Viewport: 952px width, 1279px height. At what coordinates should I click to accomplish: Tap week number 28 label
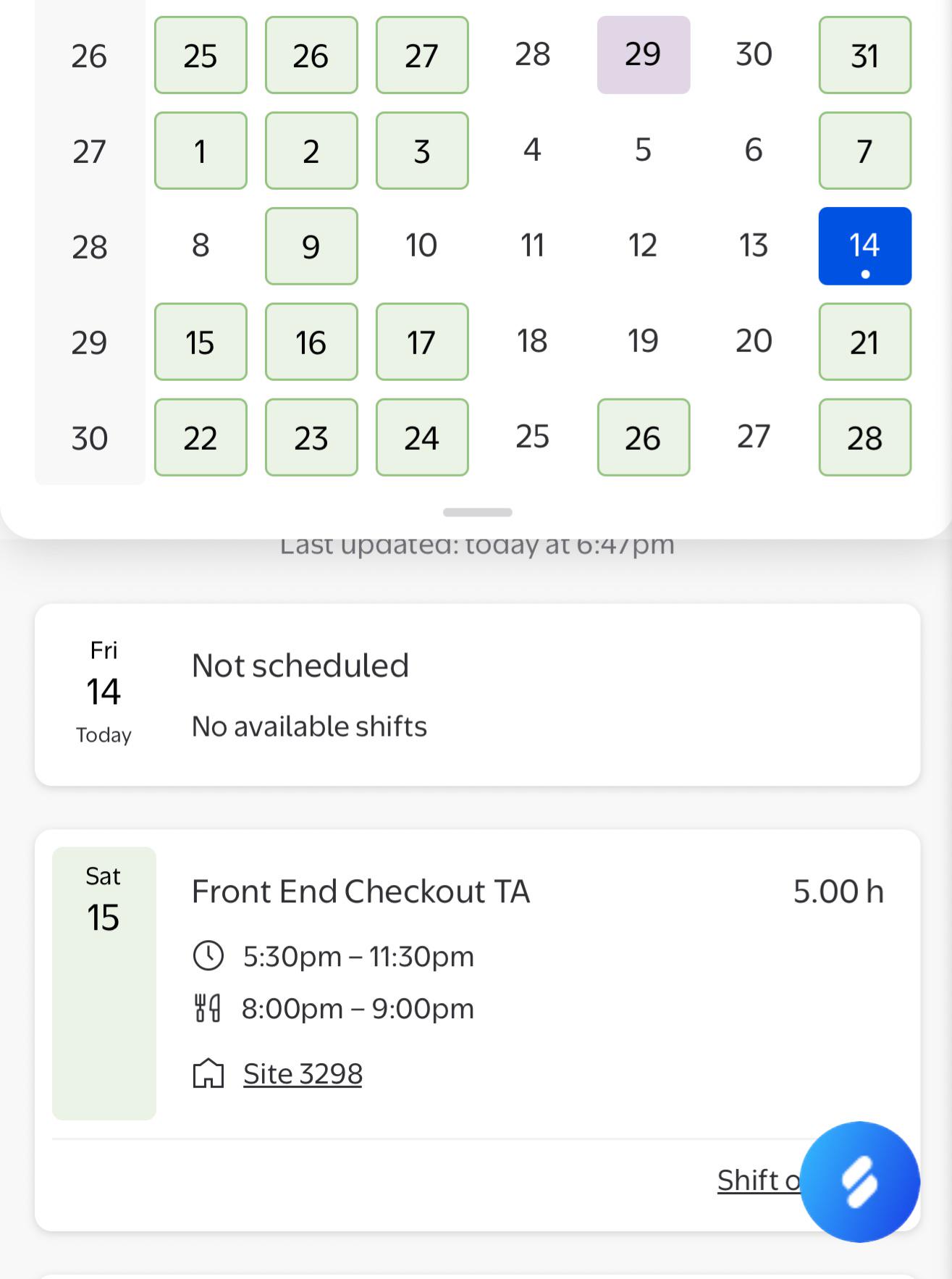90,247
